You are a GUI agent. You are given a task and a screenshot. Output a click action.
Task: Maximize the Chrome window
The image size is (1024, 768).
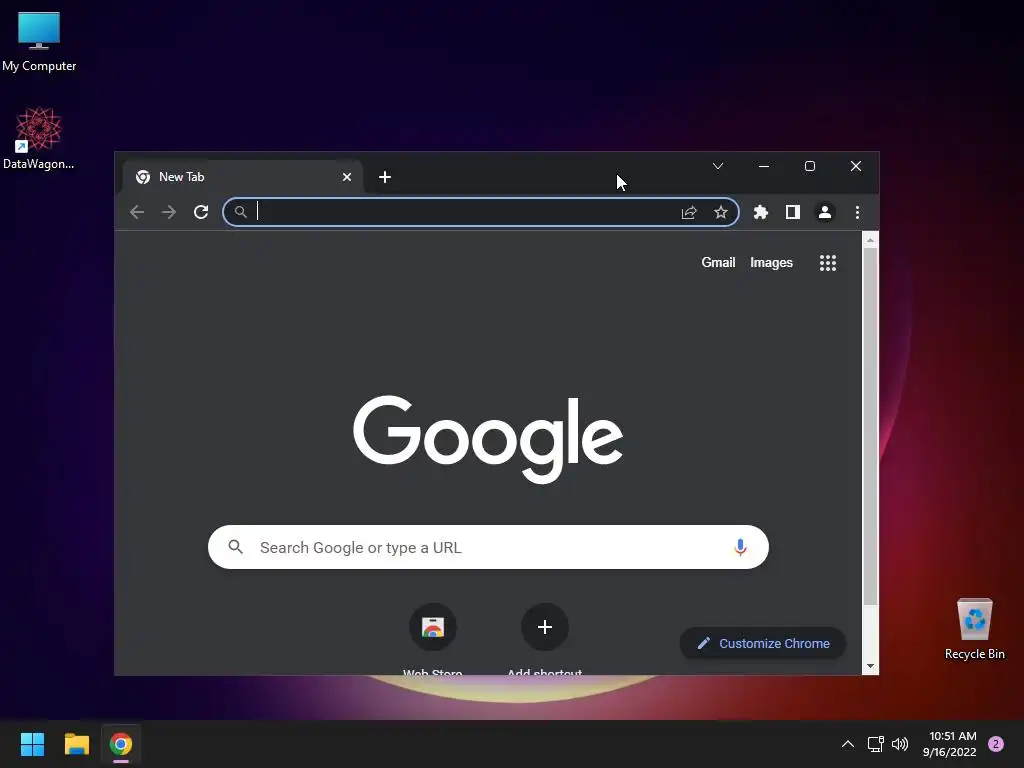(810, 166)
